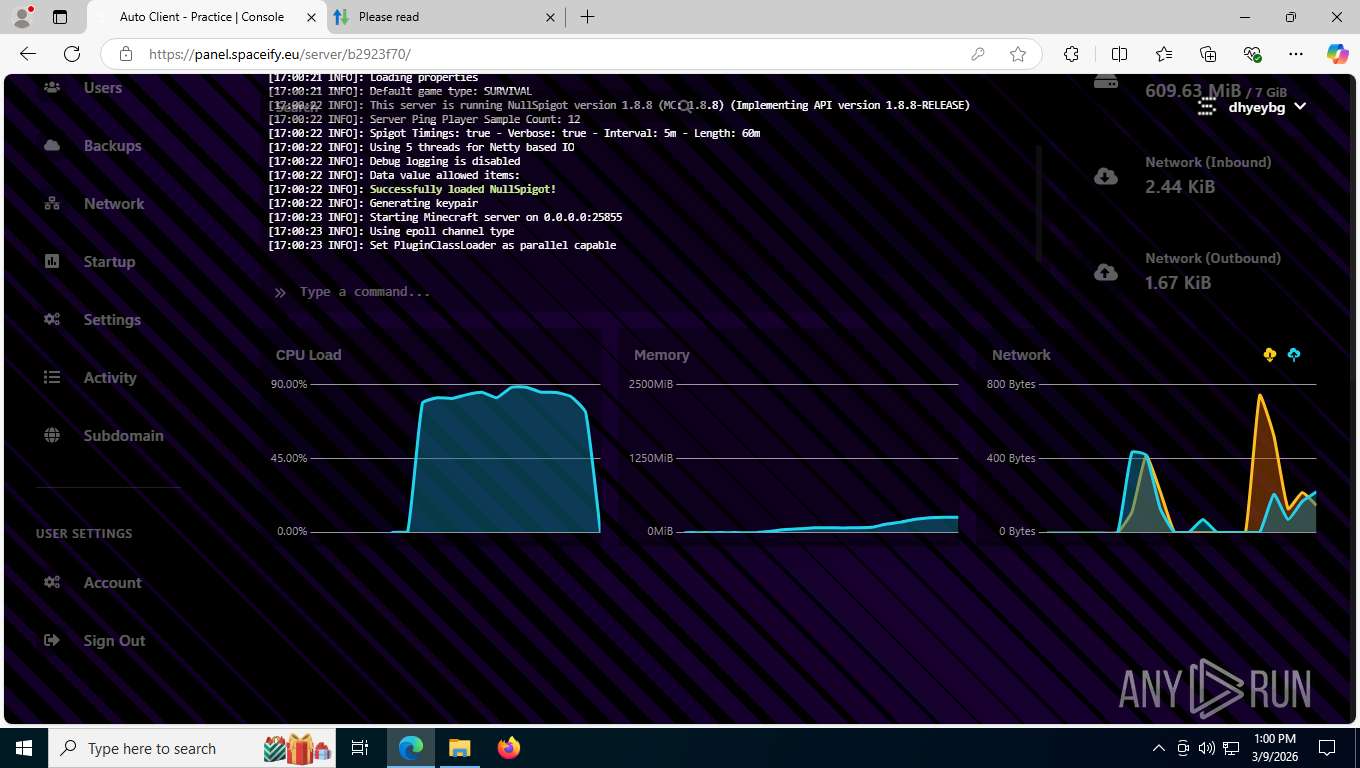Click the Network Inbound download cloud icon
Image resolution: width=1360 pixels, height=768 pixels.
[x=1106, y=176]
